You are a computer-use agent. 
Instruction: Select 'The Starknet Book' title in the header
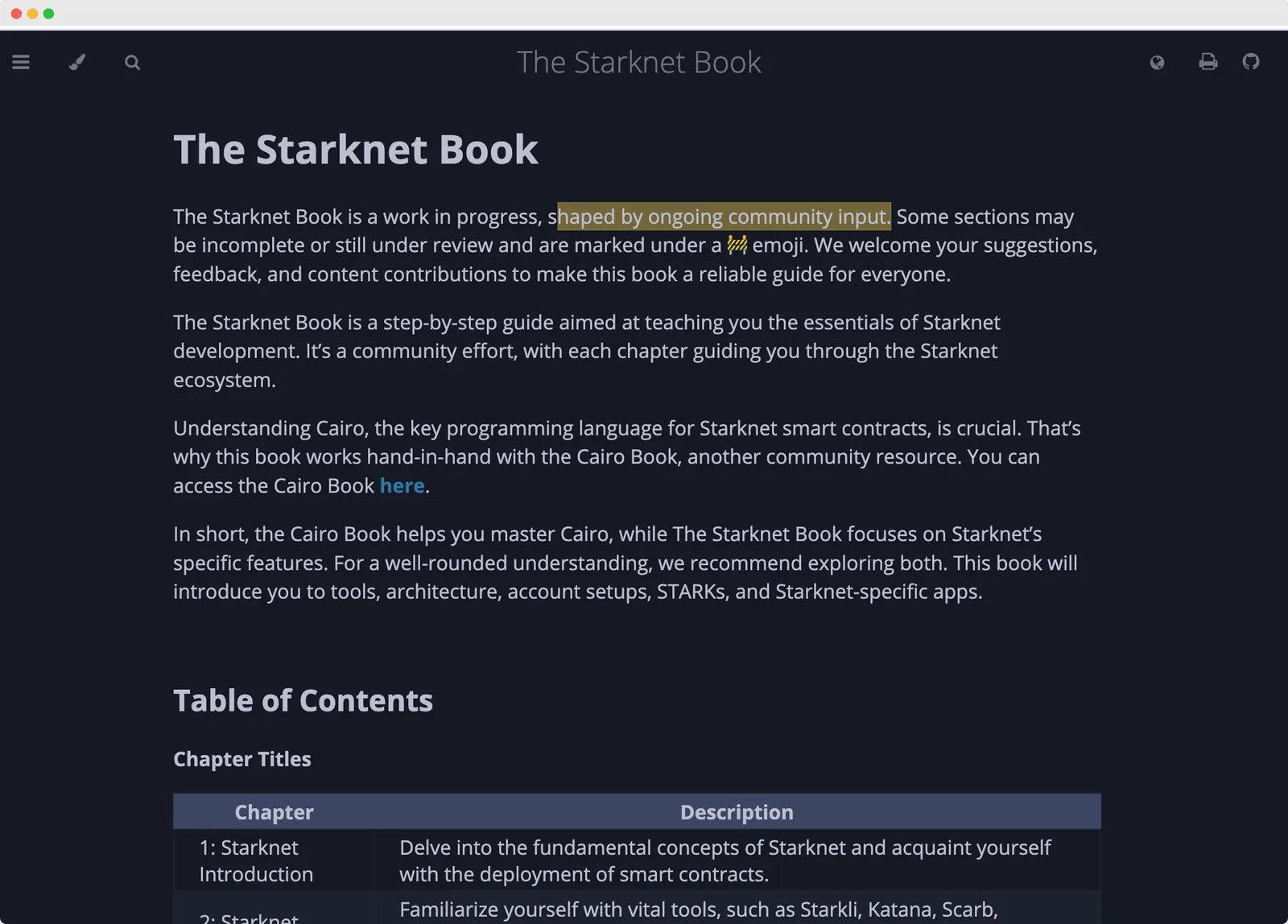tap(639, 62)
